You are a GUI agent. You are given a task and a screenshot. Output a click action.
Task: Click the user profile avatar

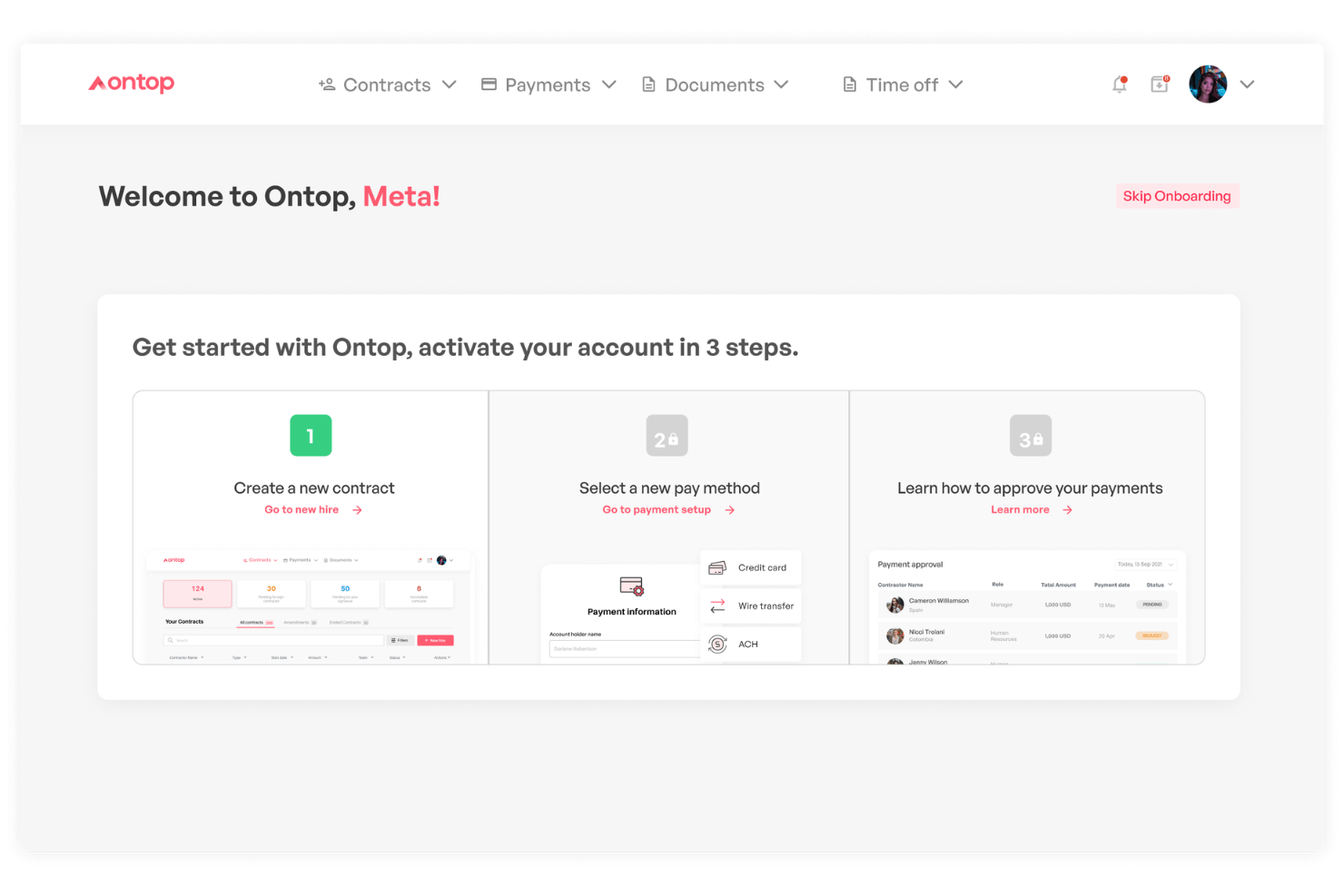[1208, 84]
